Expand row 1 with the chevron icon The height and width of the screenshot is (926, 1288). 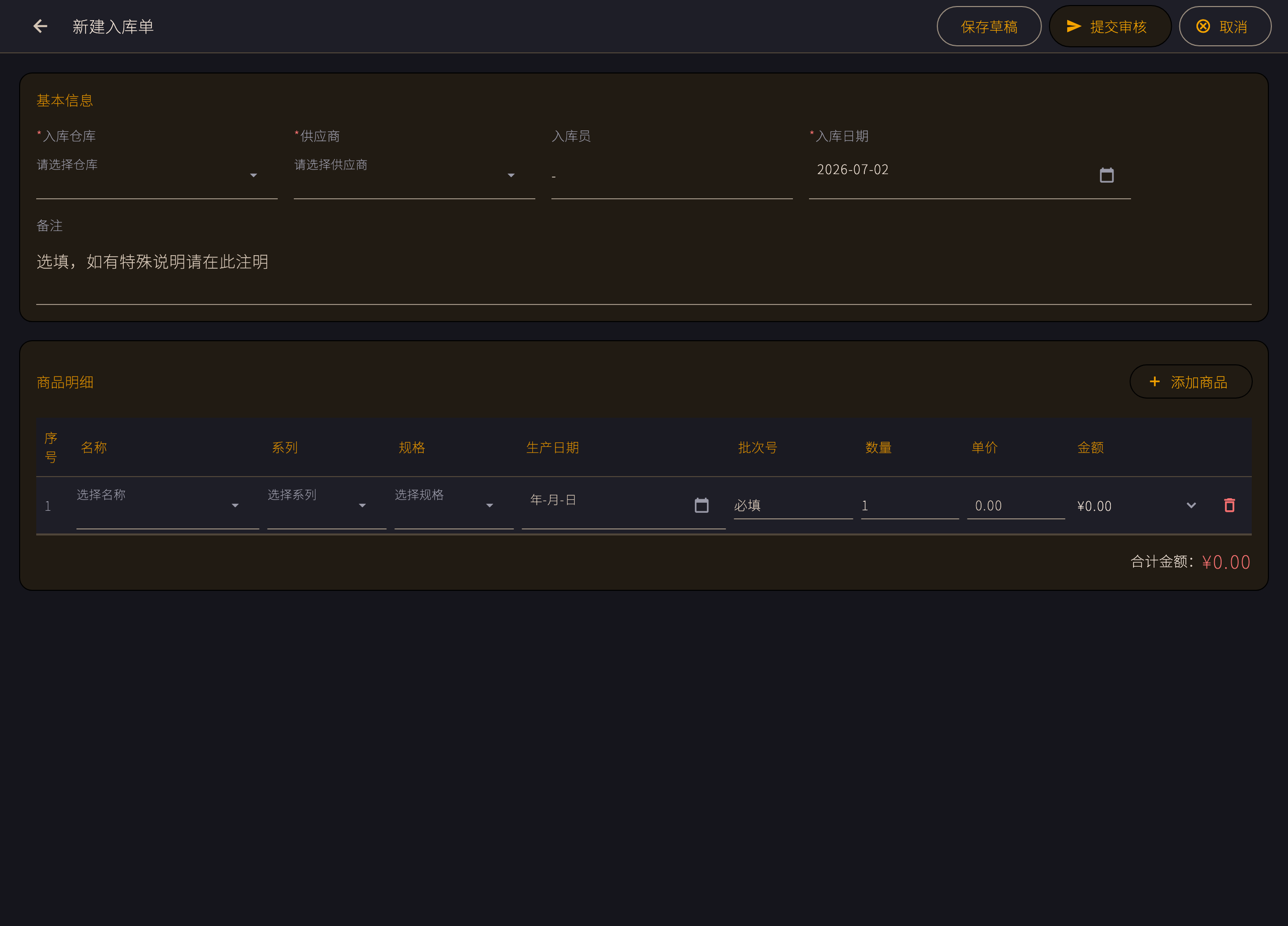[1191, 505]
